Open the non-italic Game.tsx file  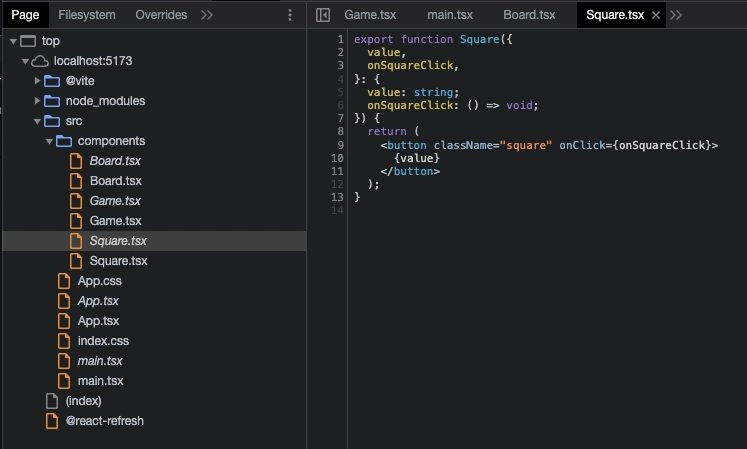(116, 221)
